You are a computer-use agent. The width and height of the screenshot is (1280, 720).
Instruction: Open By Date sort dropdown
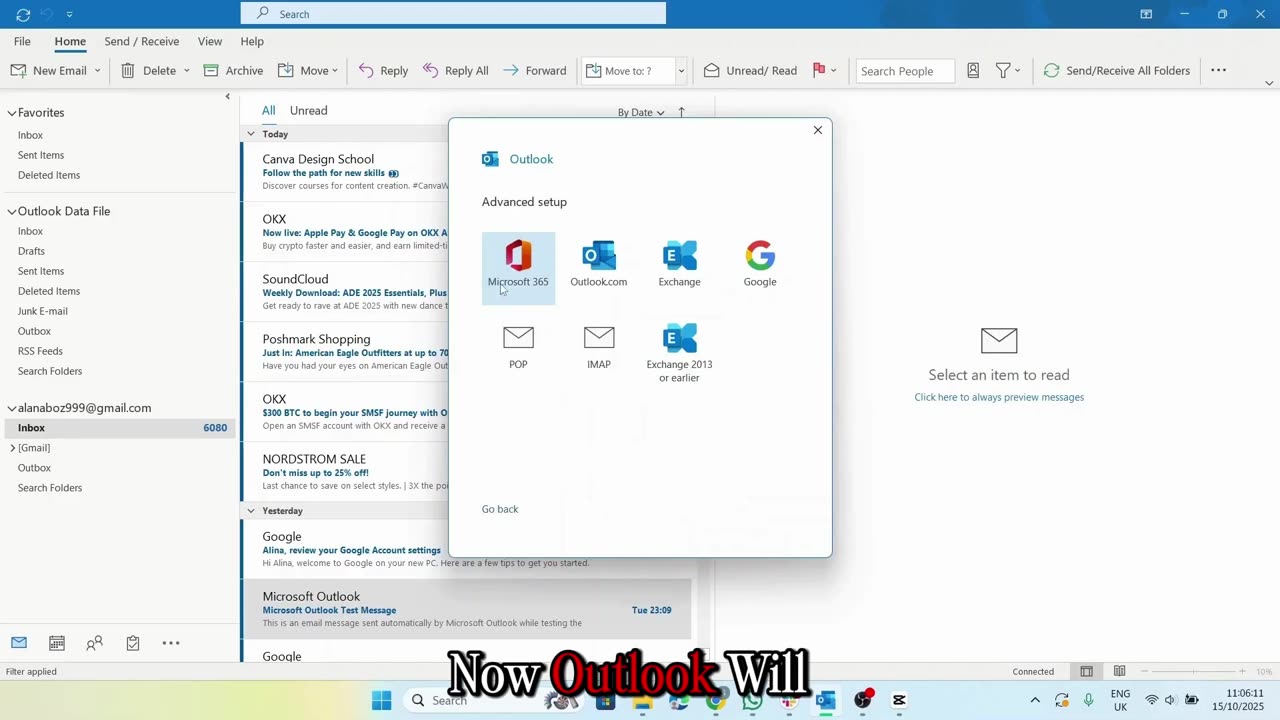pyautogui.click(x=641, y=112)
